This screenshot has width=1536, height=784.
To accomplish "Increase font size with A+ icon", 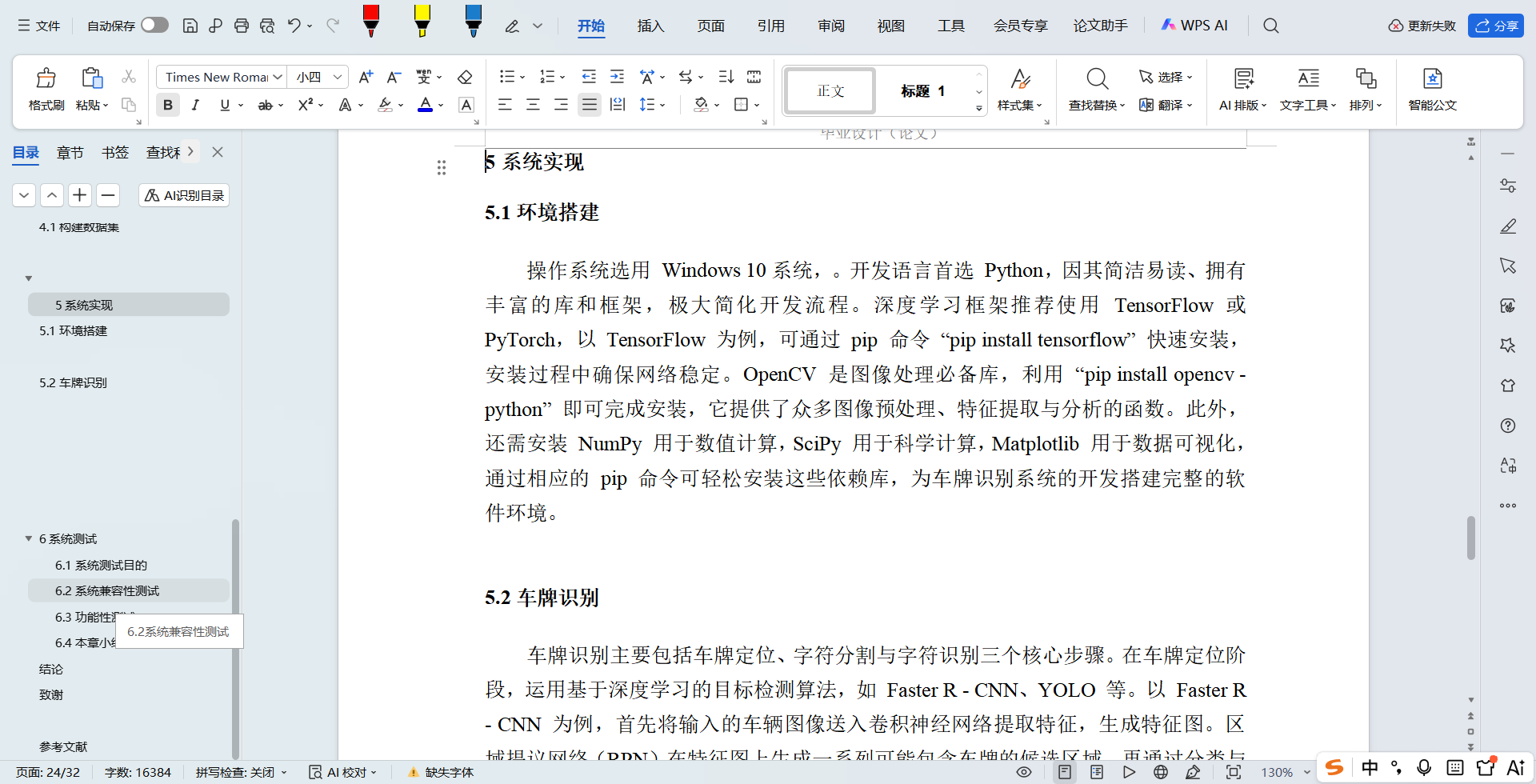I will pos(366,77).
